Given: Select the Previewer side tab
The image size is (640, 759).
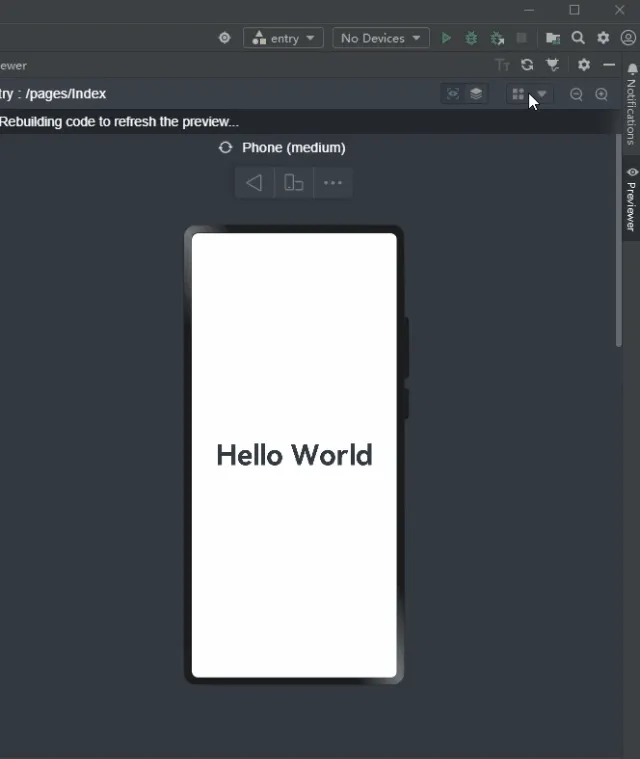Looking at the screenshot, I should [631, 199].
